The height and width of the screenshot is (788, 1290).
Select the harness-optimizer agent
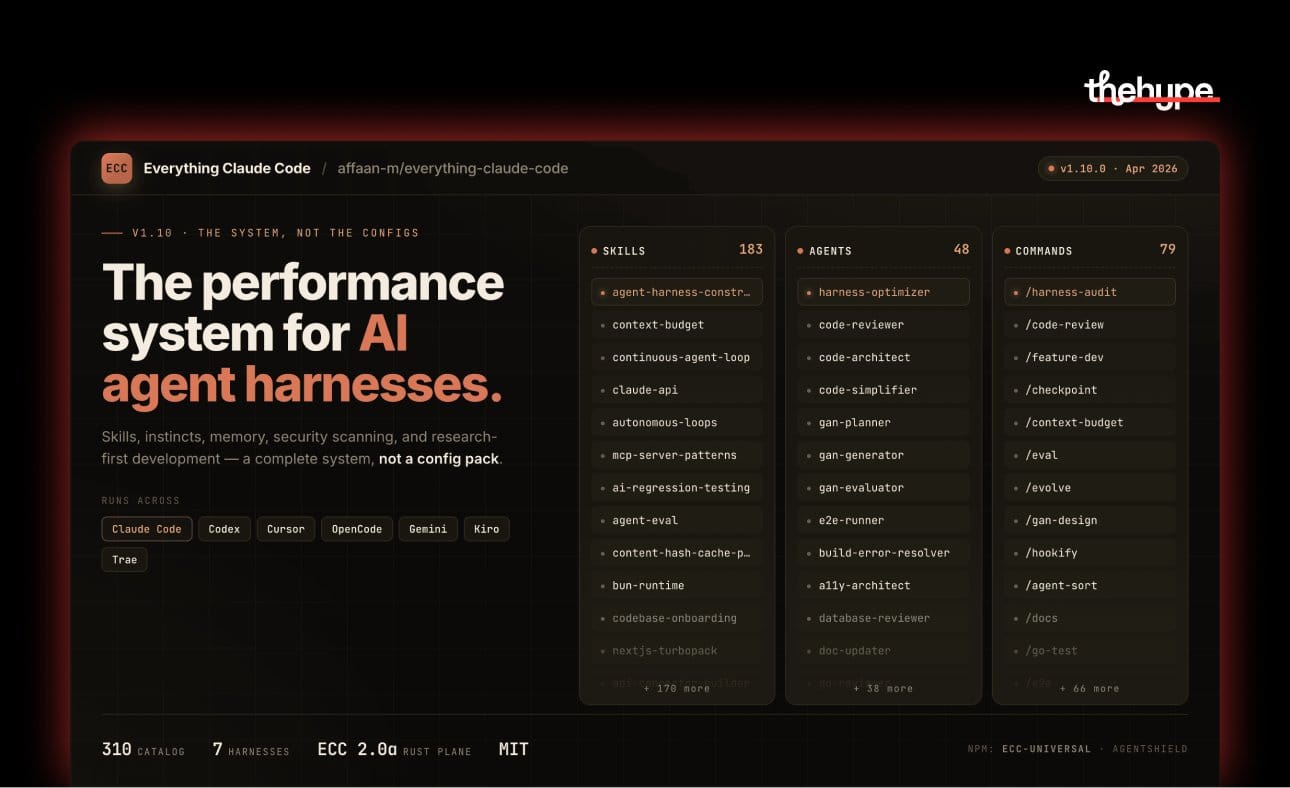(883, 292)
